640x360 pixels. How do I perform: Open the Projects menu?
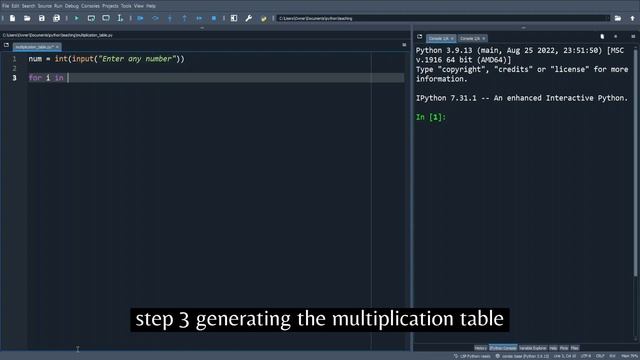[x=110, y=6]
